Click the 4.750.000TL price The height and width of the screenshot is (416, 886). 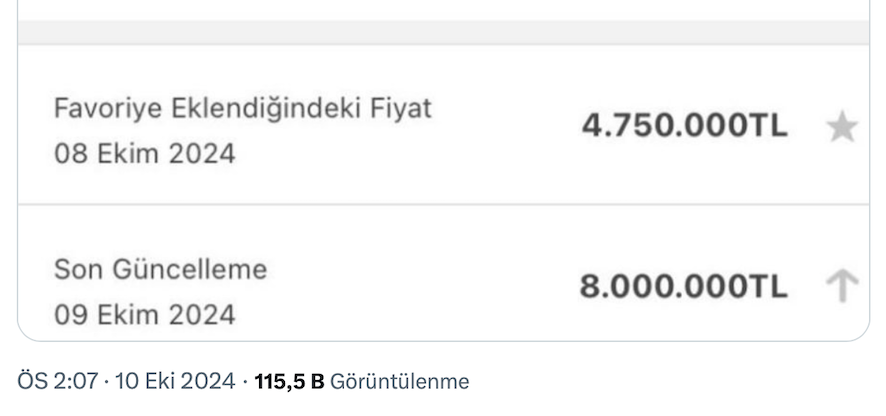point(684,127)
